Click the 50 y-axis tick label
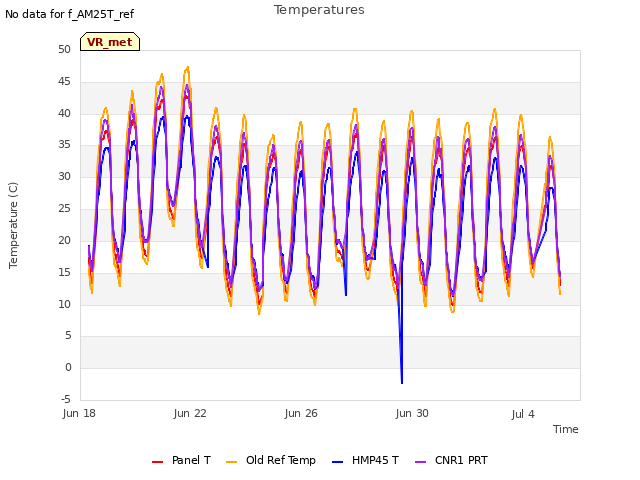This screenshot has width=640, height=480. click(x=64, y=50)
